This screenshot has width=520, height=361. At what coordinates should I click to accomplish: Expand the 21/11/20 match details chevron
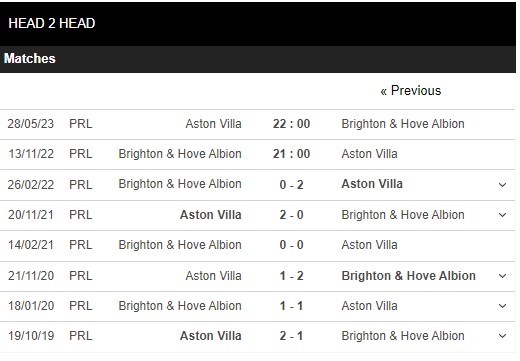(x=502, y=276)
